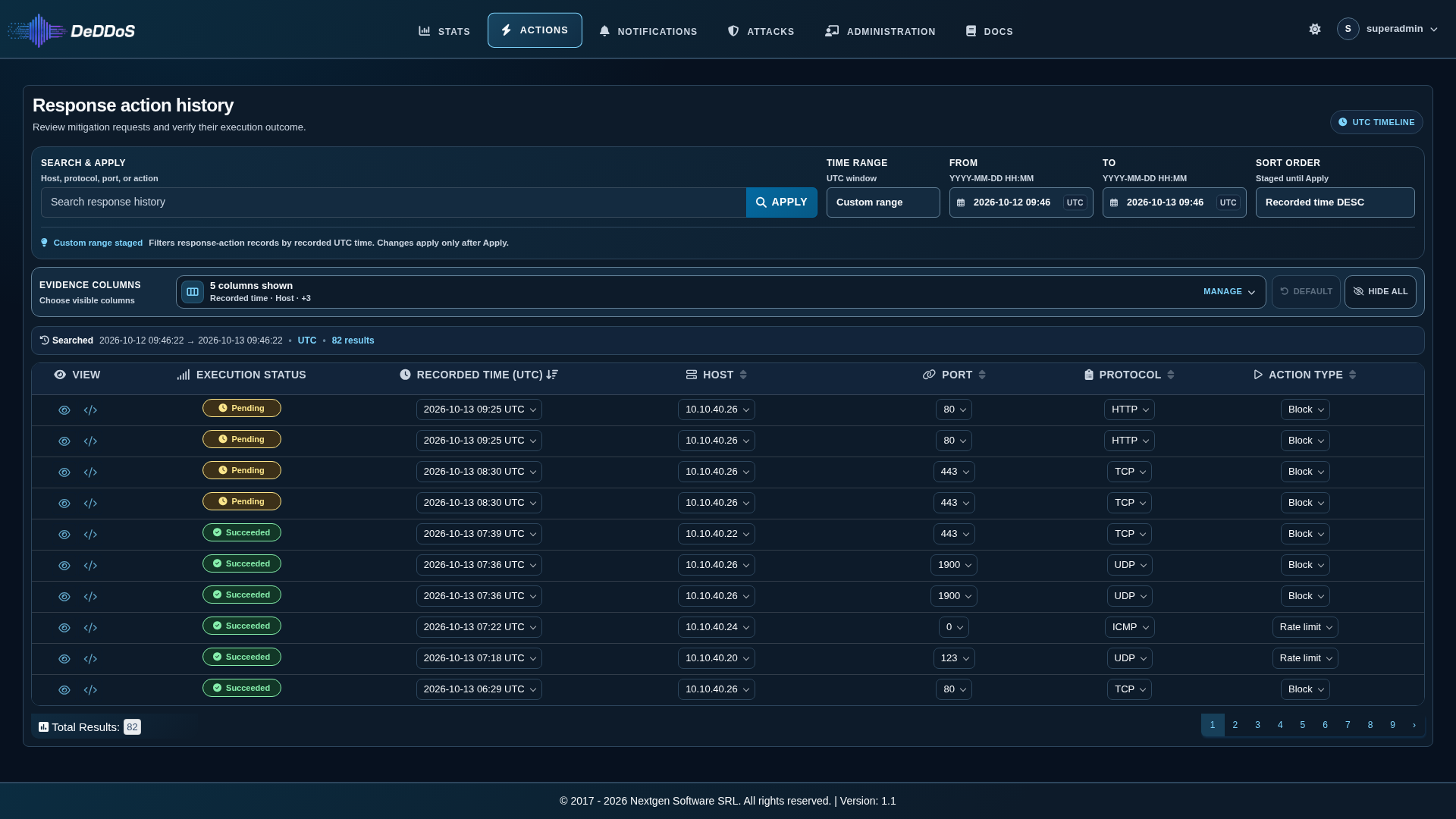Click the Apply search button
Screen dimensions: 1456x819
coord(782,202)
